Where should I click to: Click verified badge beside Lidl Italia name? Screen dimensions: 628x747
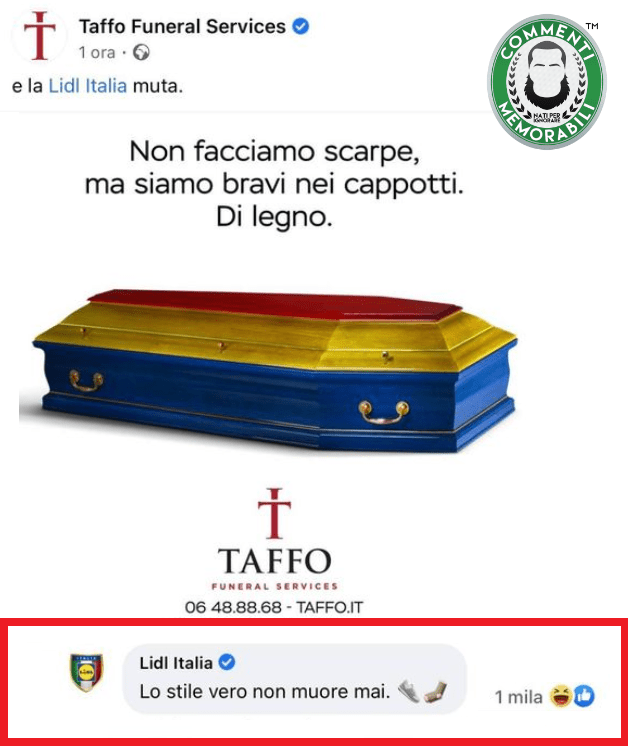pos(227,662)
